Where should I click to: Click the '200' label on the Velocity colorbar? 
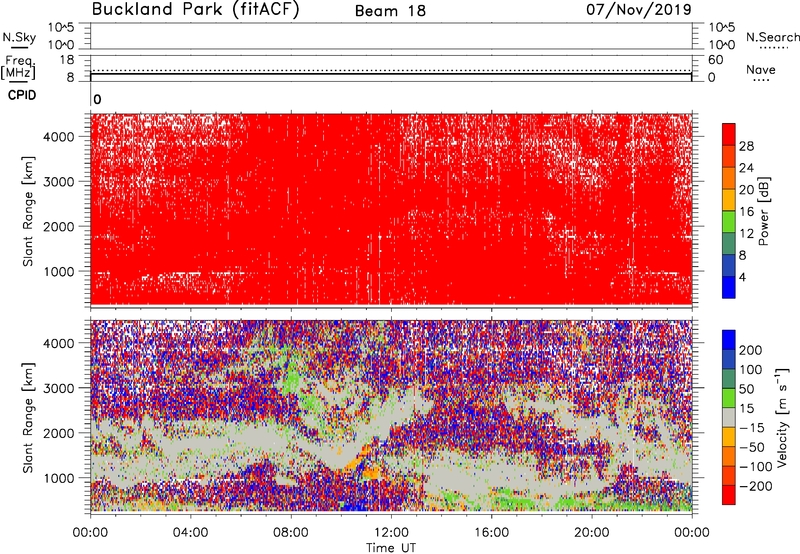751,350
